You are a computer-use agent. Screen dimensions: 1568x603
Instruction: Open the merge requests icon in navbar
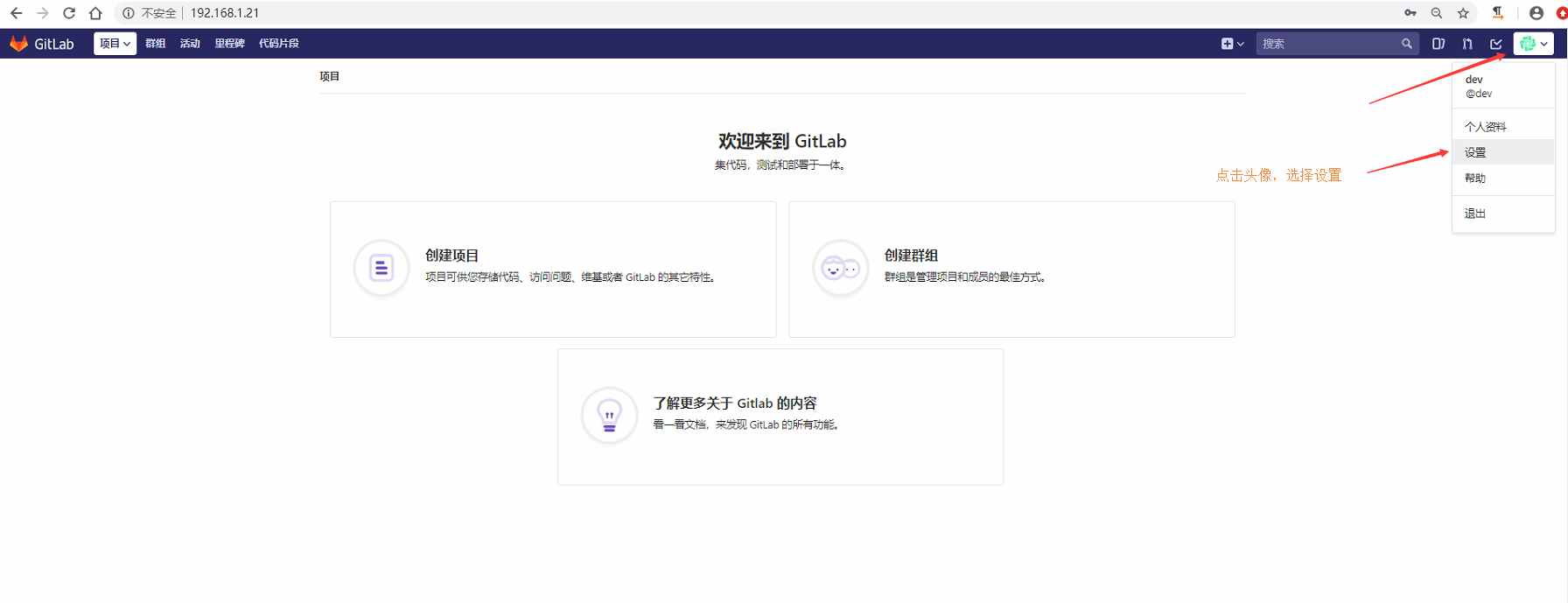coord(1467,44)
